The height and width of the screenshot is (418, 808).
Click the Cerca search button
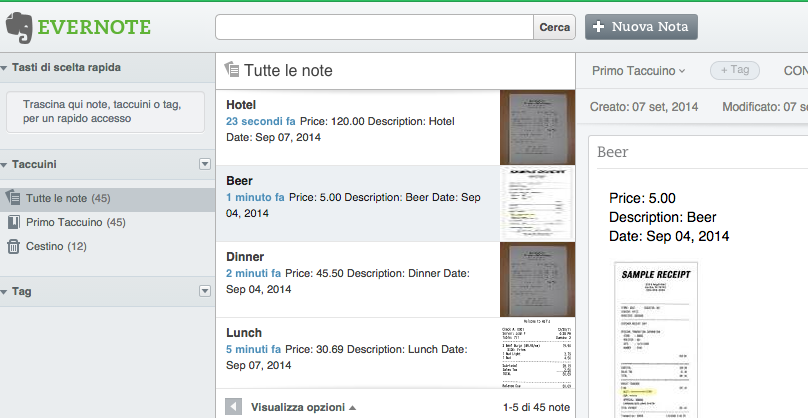tap(554, 27)
